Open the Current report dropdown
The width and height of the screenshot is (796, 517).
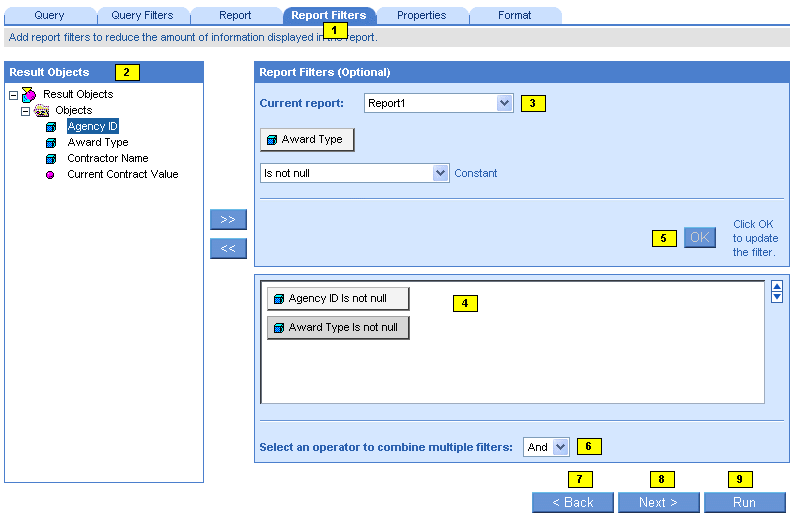pyautogui.click(x=504, y=103)
